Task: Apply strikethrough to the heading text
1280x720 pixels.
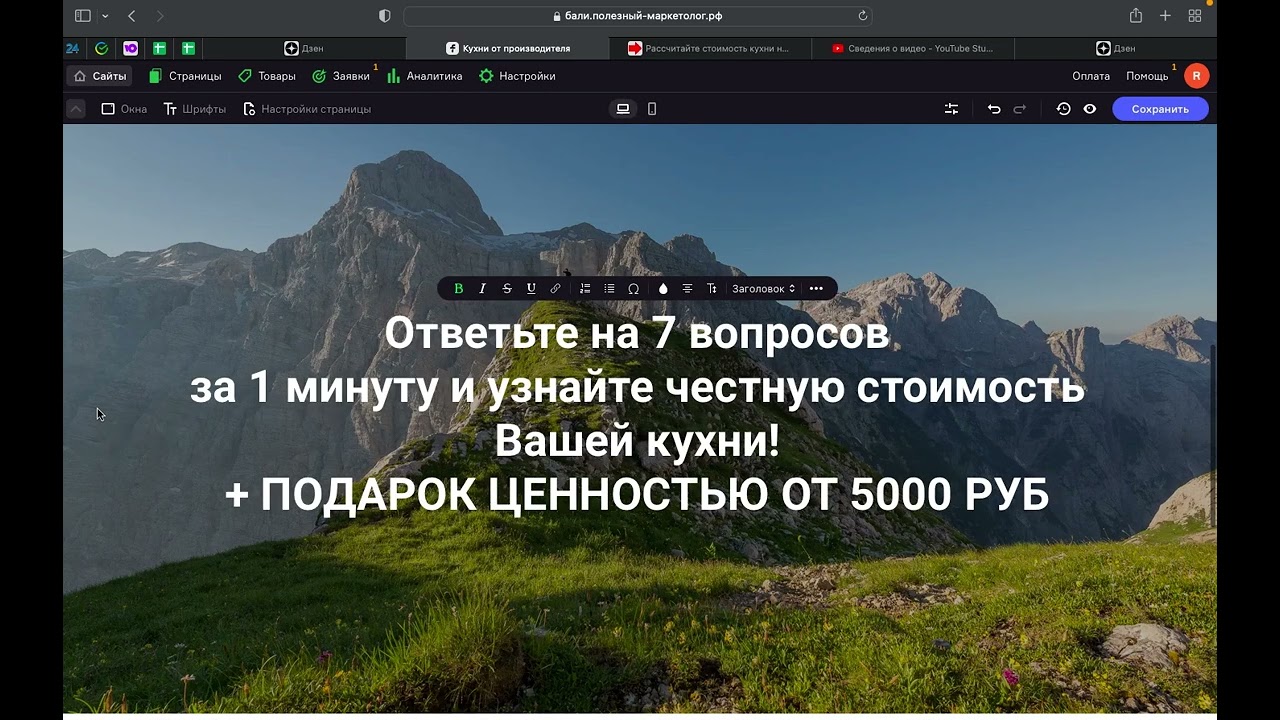Action: pyautogui.click(x=507, y=289)
